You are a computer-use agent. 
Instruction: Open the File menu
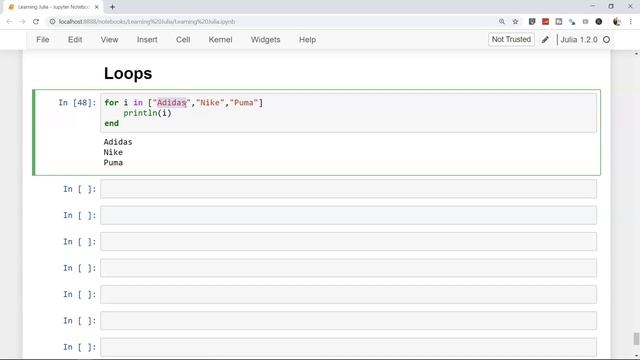tap(42, 40)
